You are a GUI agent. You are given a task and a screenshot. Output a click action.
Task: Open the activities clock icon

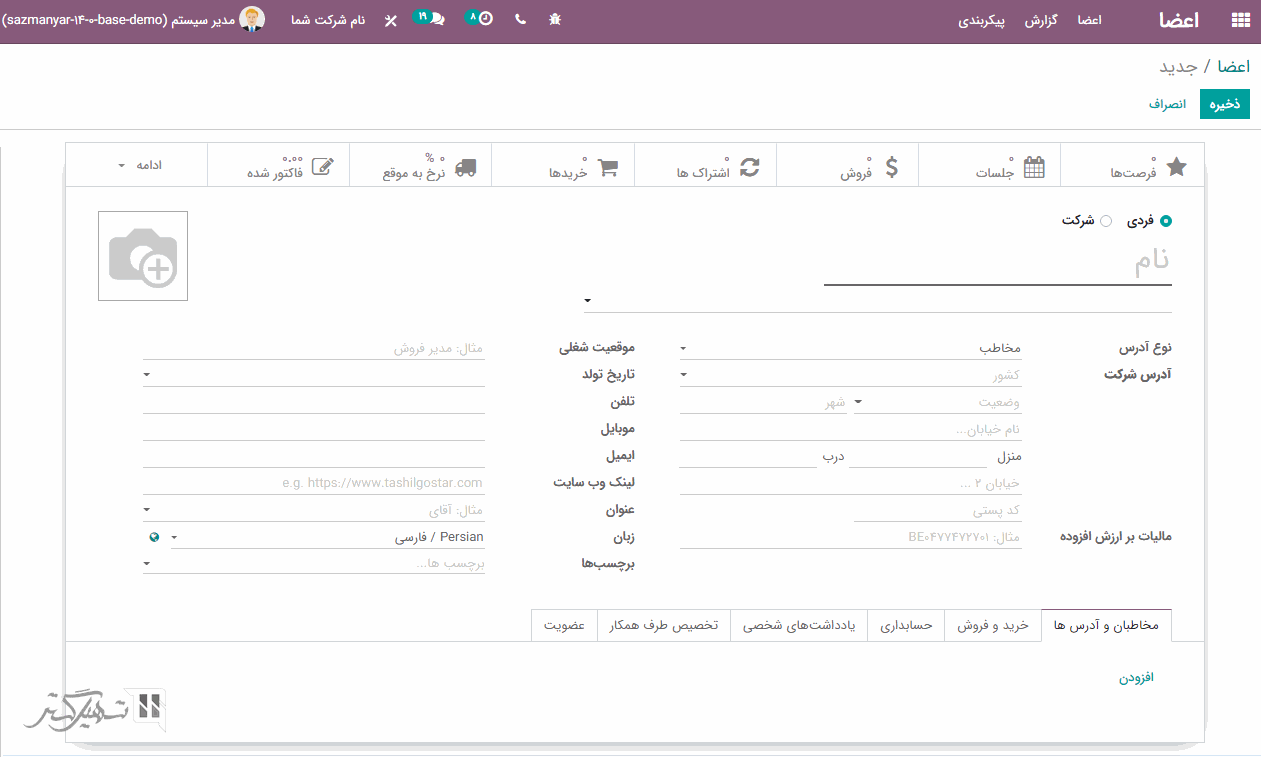click(x=481, y=19)
